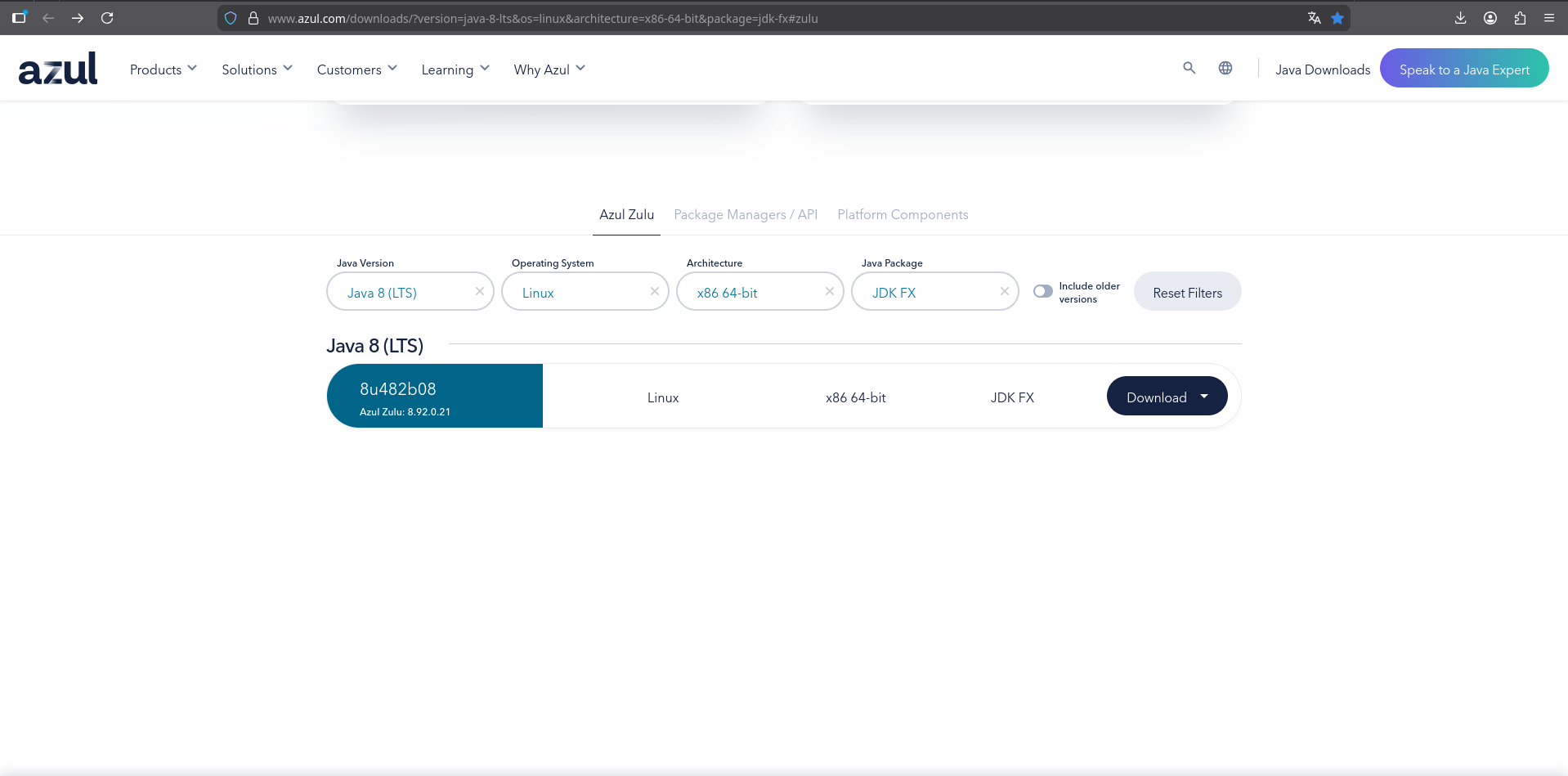Expand the Products menu
Image resolution: width=1568 pixels, height=776 pixels.
[x=164, y=70]
